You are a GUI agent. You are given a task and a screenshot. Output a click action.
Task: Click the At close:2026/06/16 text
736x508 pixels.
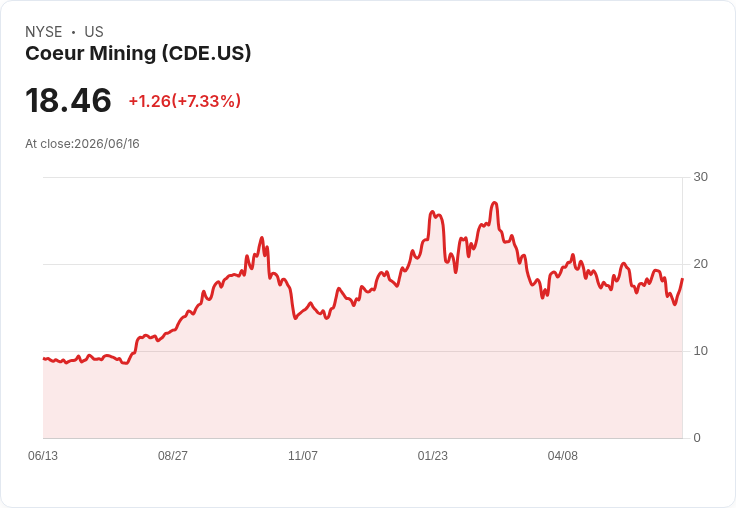pos(82,144)
